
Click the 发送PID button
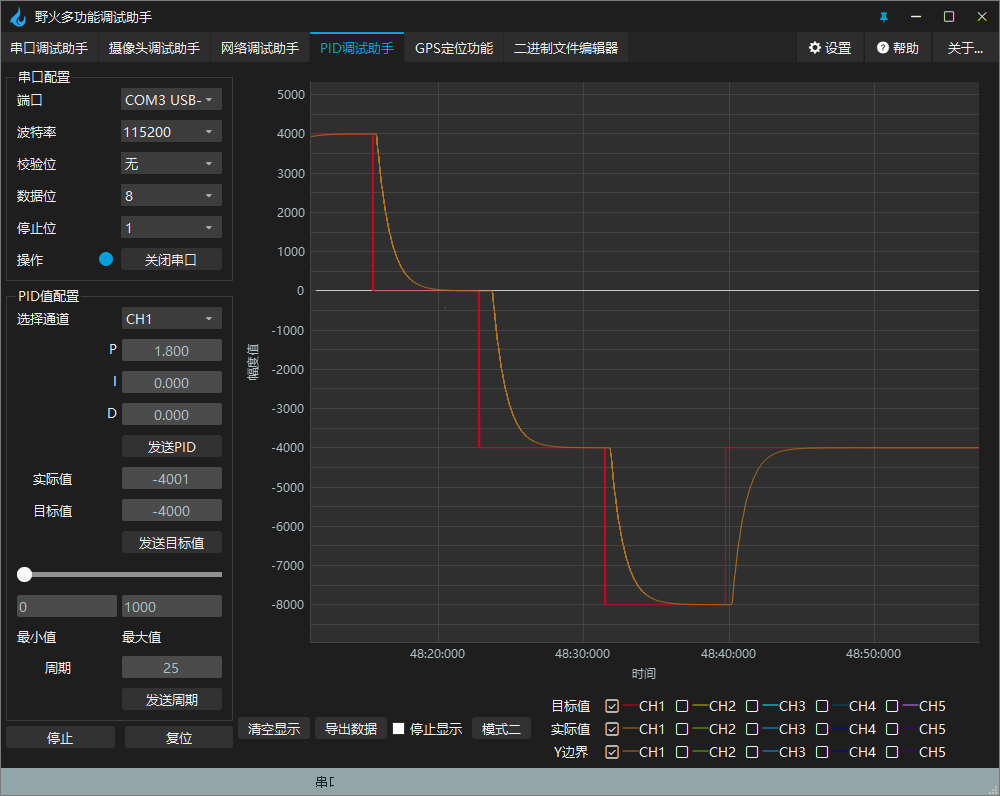click(x=171, y=446)
